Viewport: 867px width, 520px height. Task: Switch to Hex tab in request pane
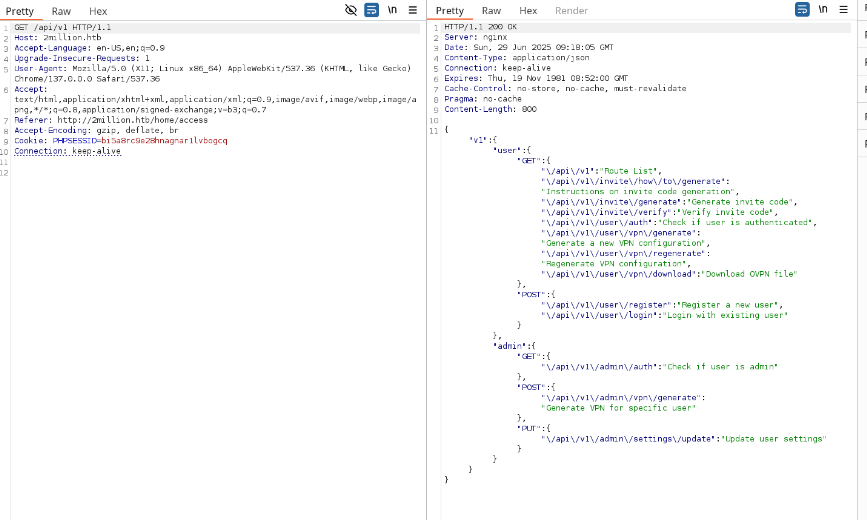pos(98,11)
